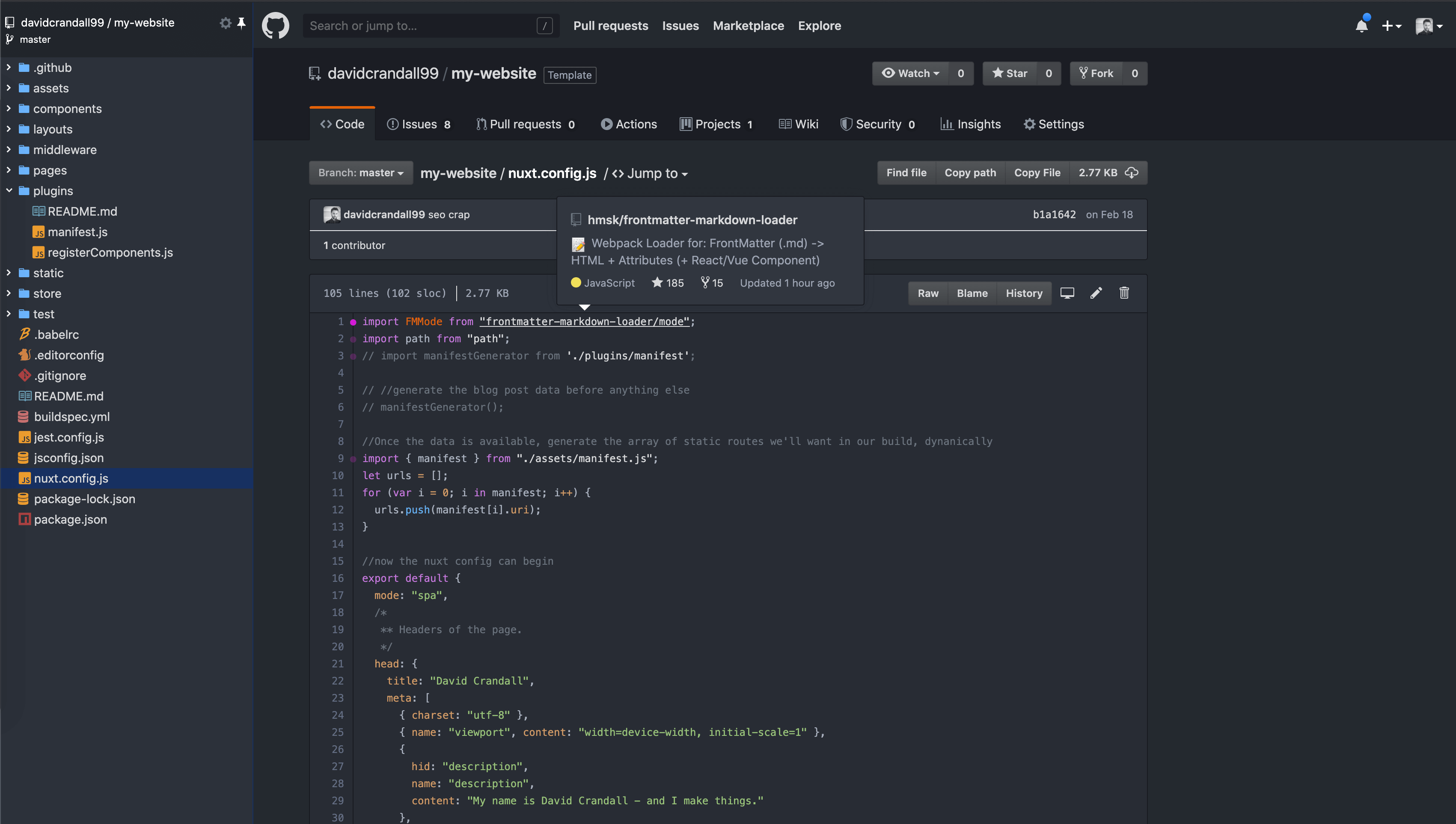
Task: Click the History view button
Action: (x=1024, y=293)
